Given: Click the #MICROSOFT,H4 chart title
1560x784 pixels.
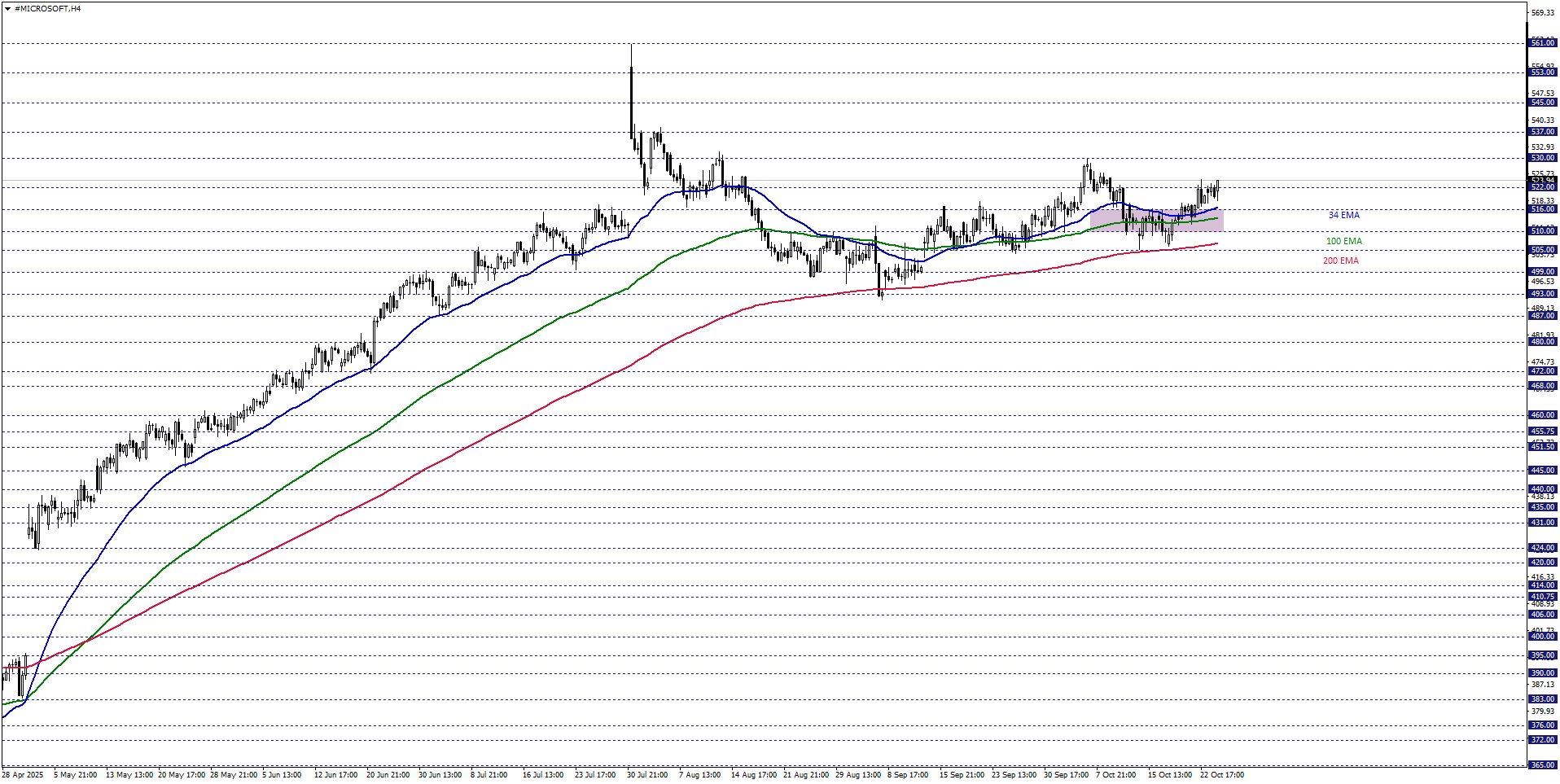Looking at the screenshot, I should [x=47, y=9].
